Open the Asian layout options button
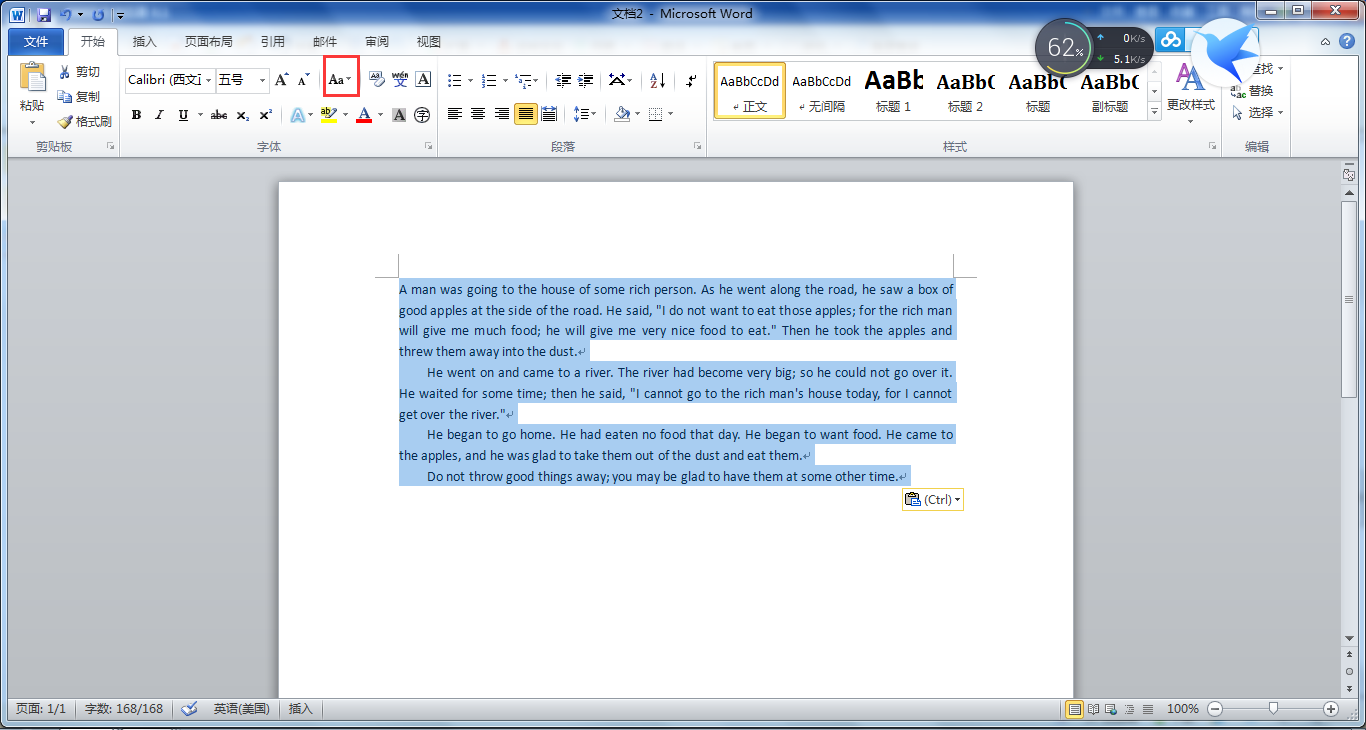This screenshot has height=730, width=1366. [620, 80]
